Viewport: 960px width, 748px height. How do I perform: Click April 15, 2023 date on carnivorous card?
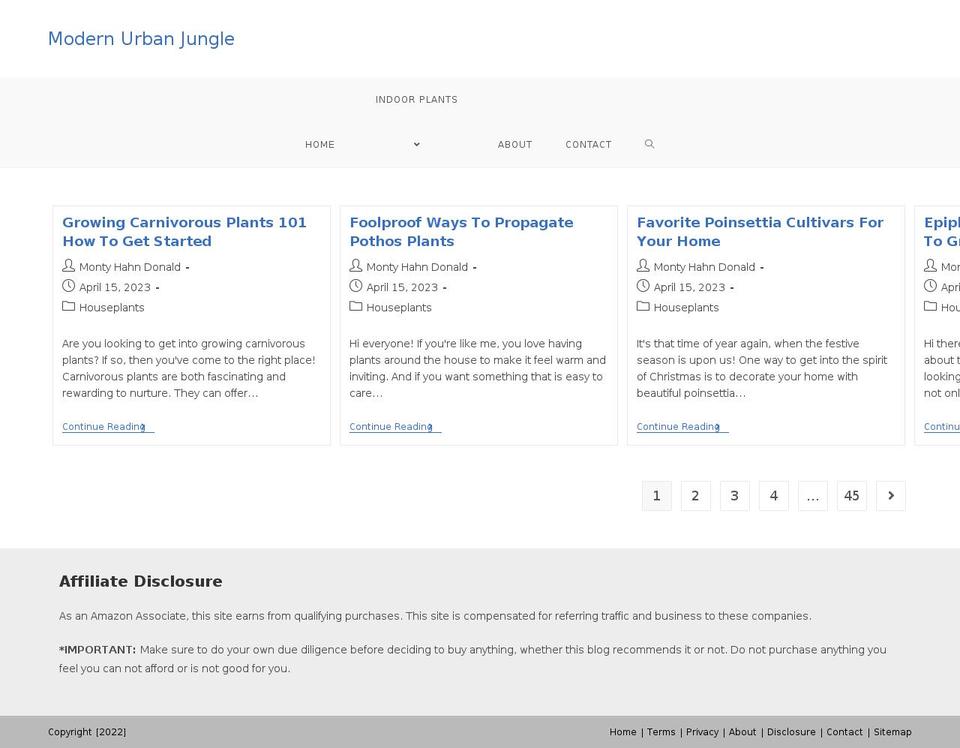[114, 287]
